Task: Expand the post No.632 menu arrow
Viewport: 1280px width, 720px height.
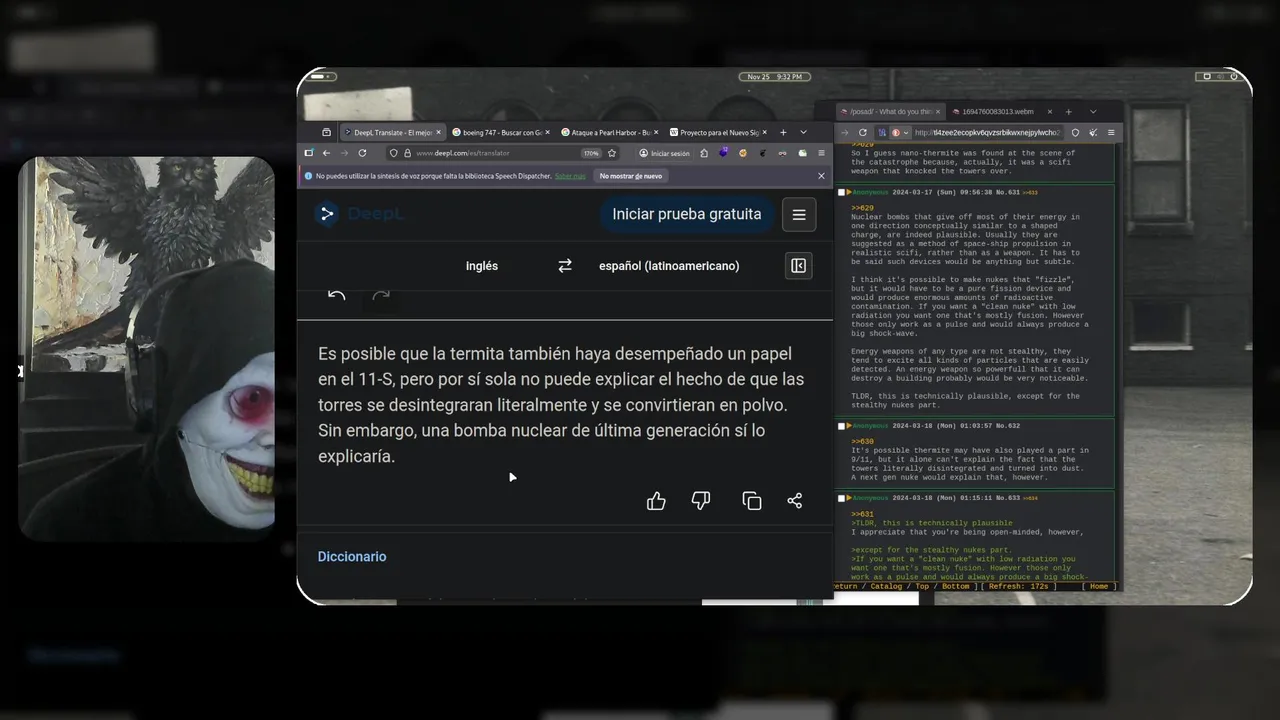Action: [850, 426]
